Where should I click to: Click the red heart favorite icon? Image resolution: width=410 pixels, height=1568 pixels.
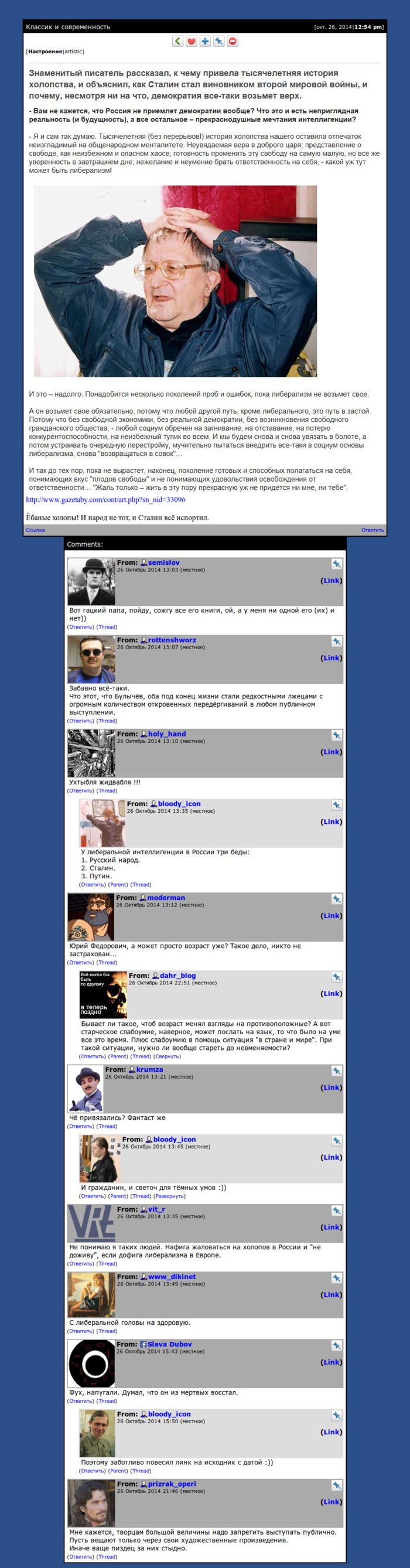click(x=192, y=42)
